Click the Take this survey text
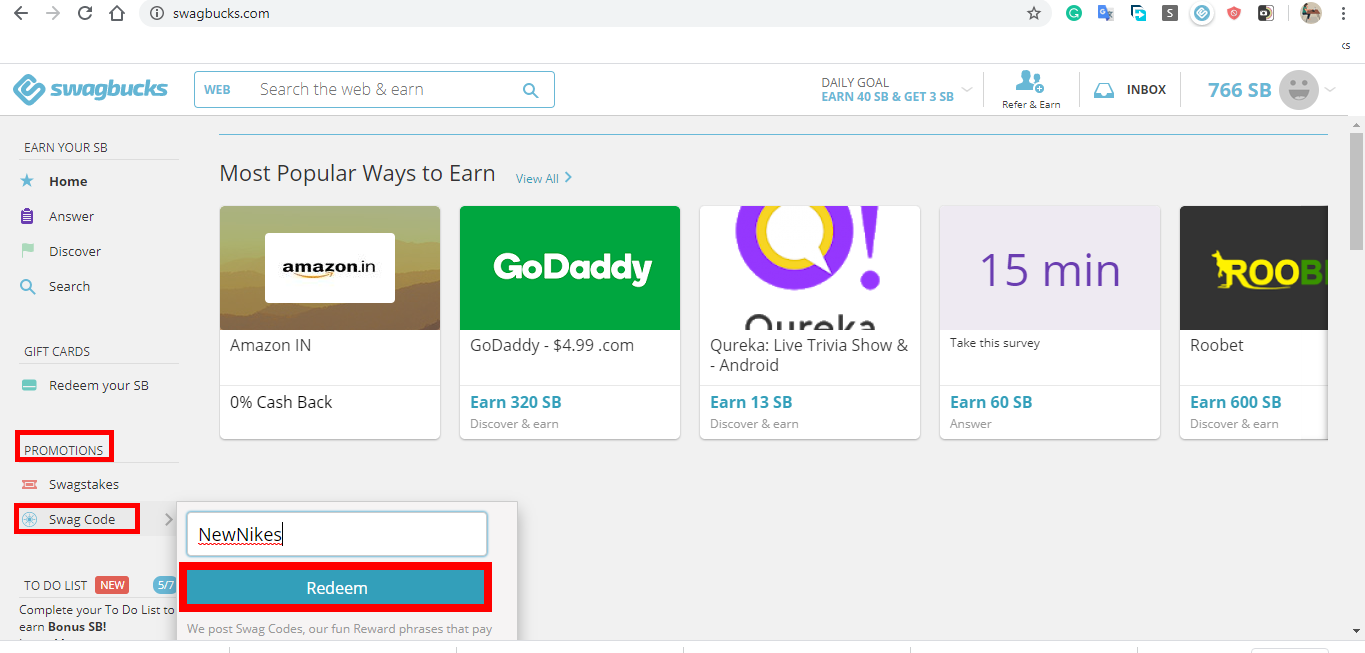Screen dimensions: 1365x653 click(995, 343)
